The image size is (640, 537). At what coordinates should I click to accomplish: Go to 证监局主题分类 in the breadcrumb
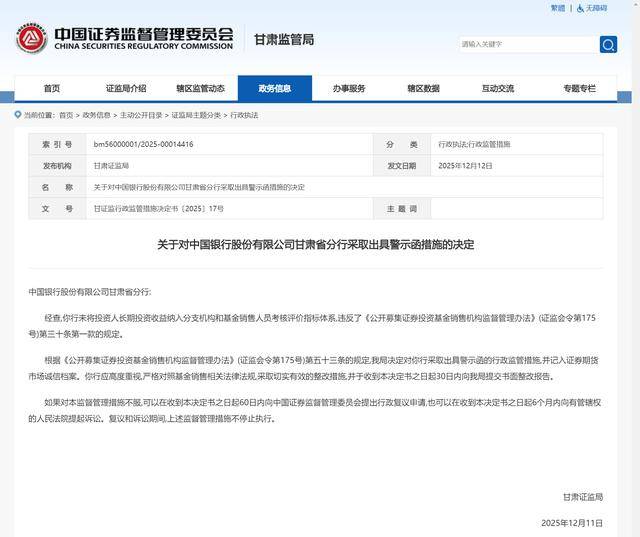[x=196, y=115]
